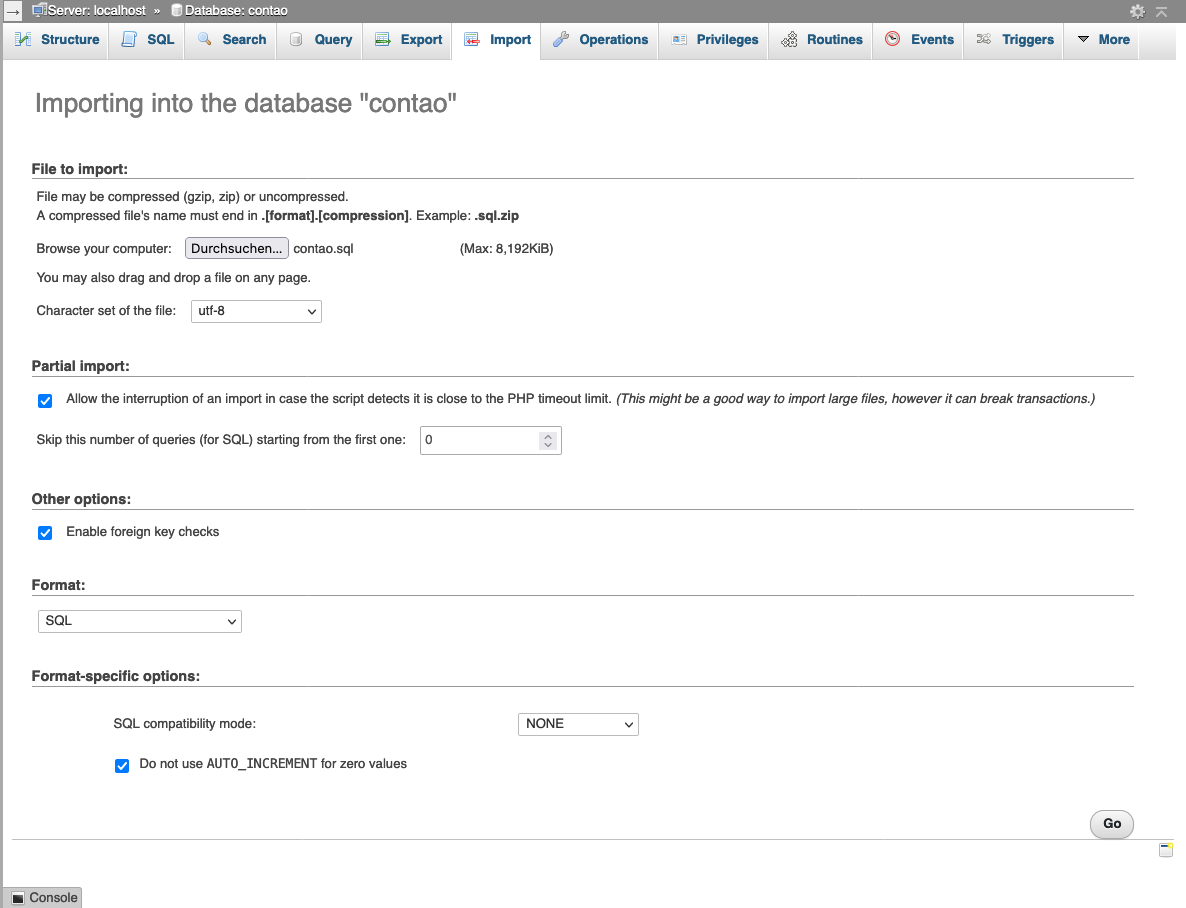This screenshot has height=908, width=1186.
Task: Click the Durchsuchen... browse button
Action: coord(237,248)
